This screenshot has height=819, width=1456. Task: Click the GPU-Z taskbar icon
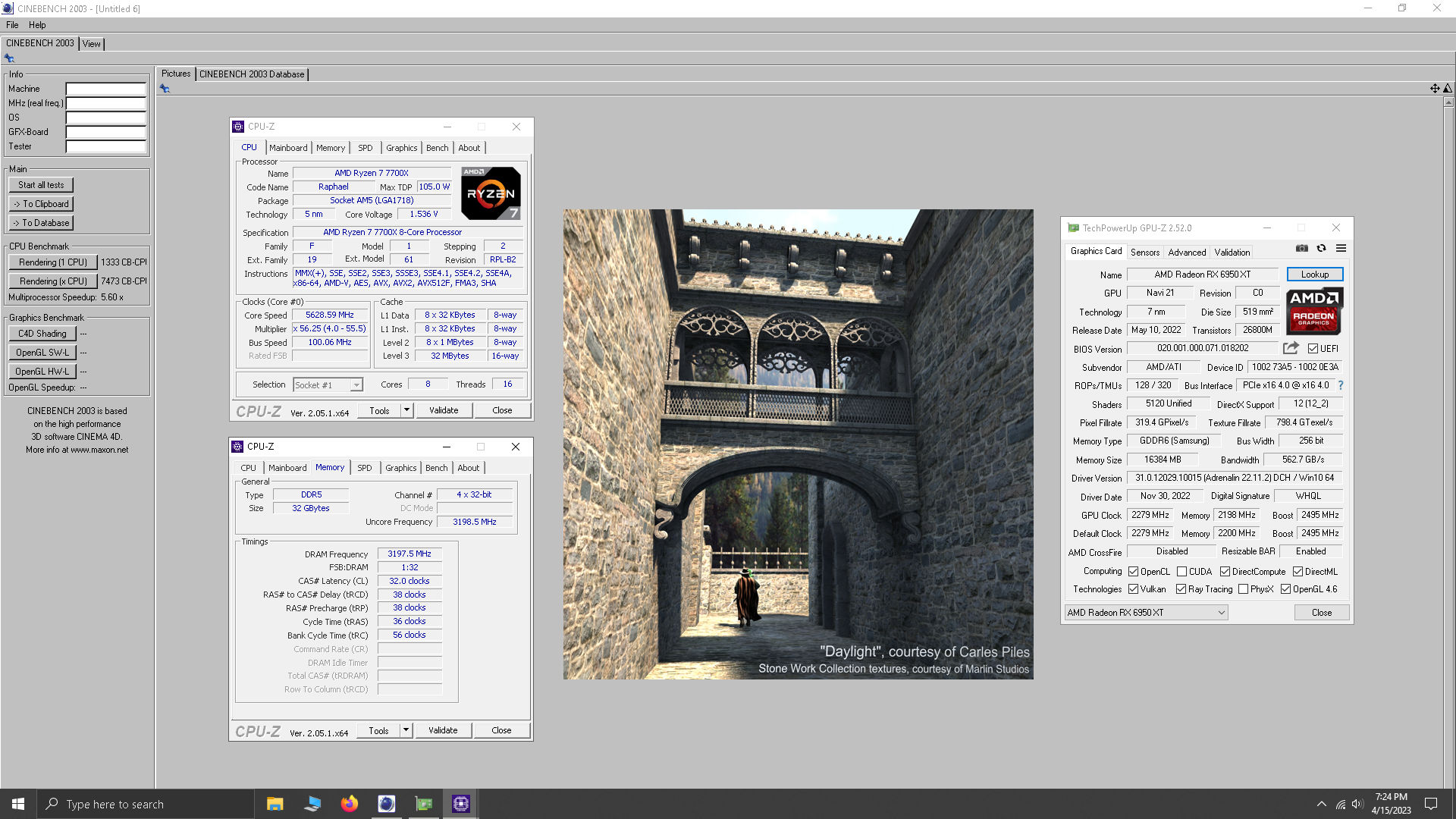pyautogui.click(x=423, y=804)
